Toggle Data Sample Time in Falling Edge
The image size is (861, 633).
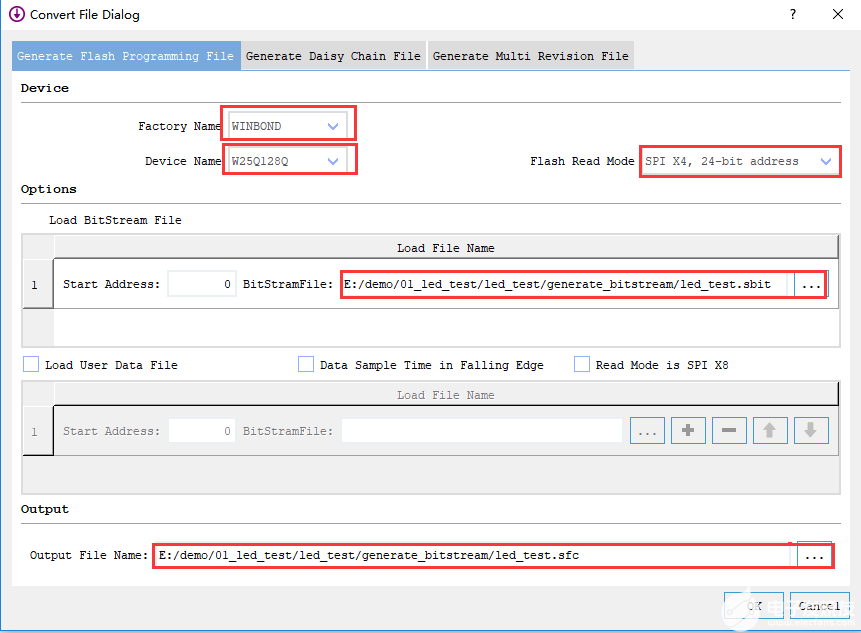coord(306,365)
